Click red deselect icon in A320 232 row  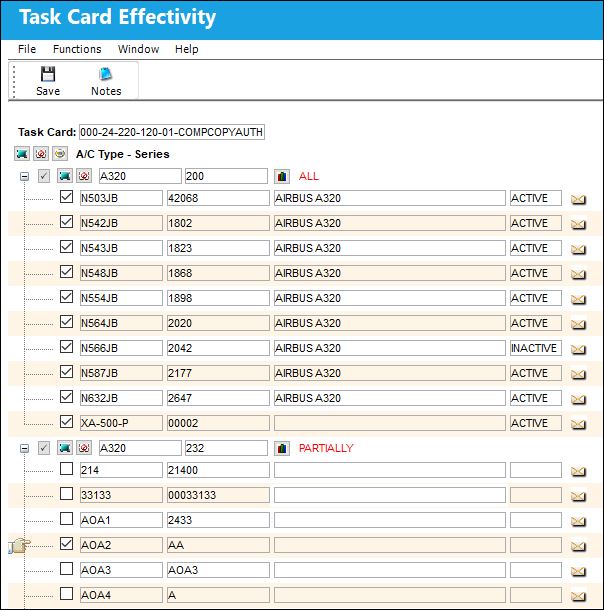point(84,448)
